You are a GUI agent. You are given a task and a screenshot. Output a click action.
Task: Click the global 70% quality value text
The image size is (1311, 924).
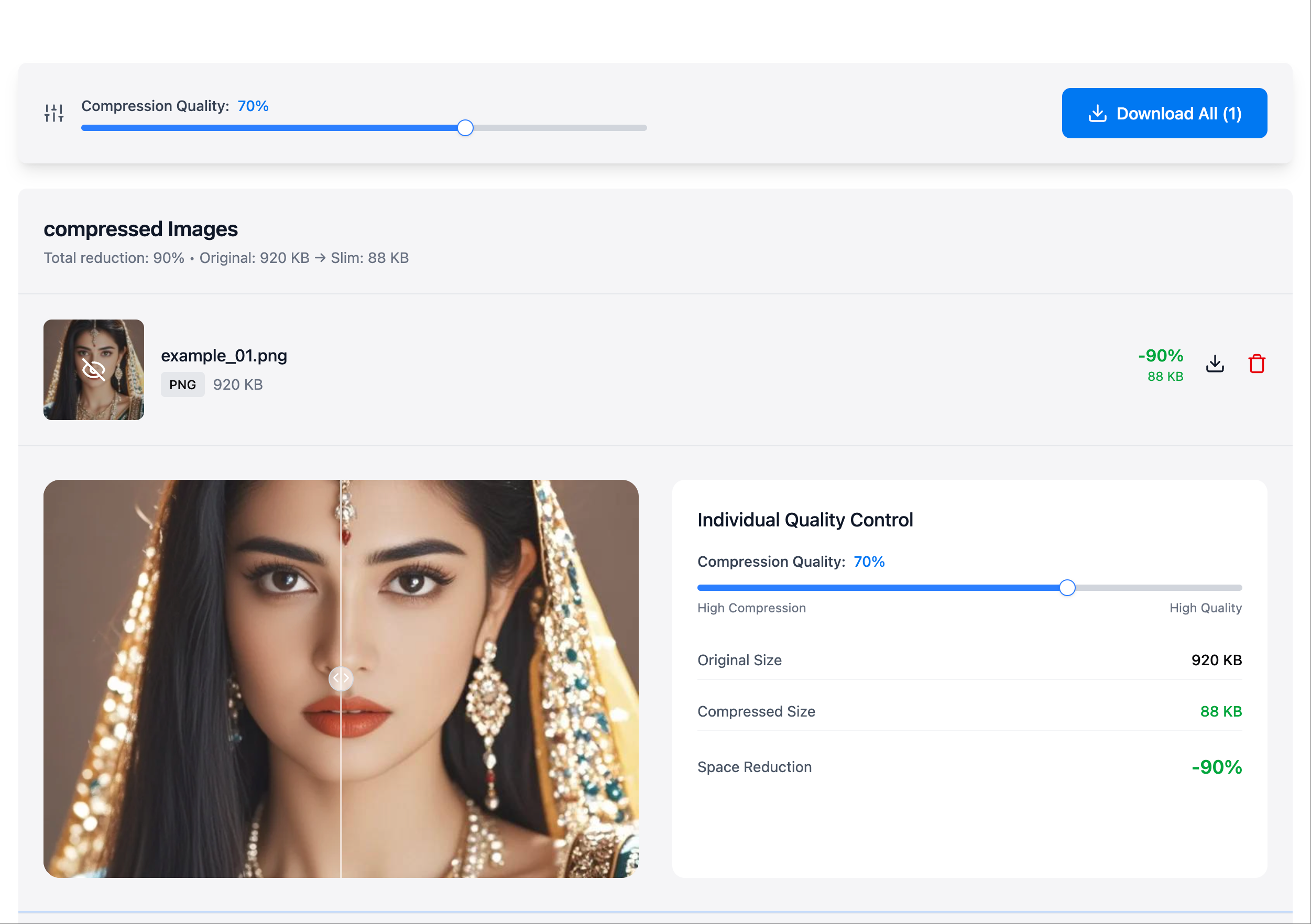point(253,106)
